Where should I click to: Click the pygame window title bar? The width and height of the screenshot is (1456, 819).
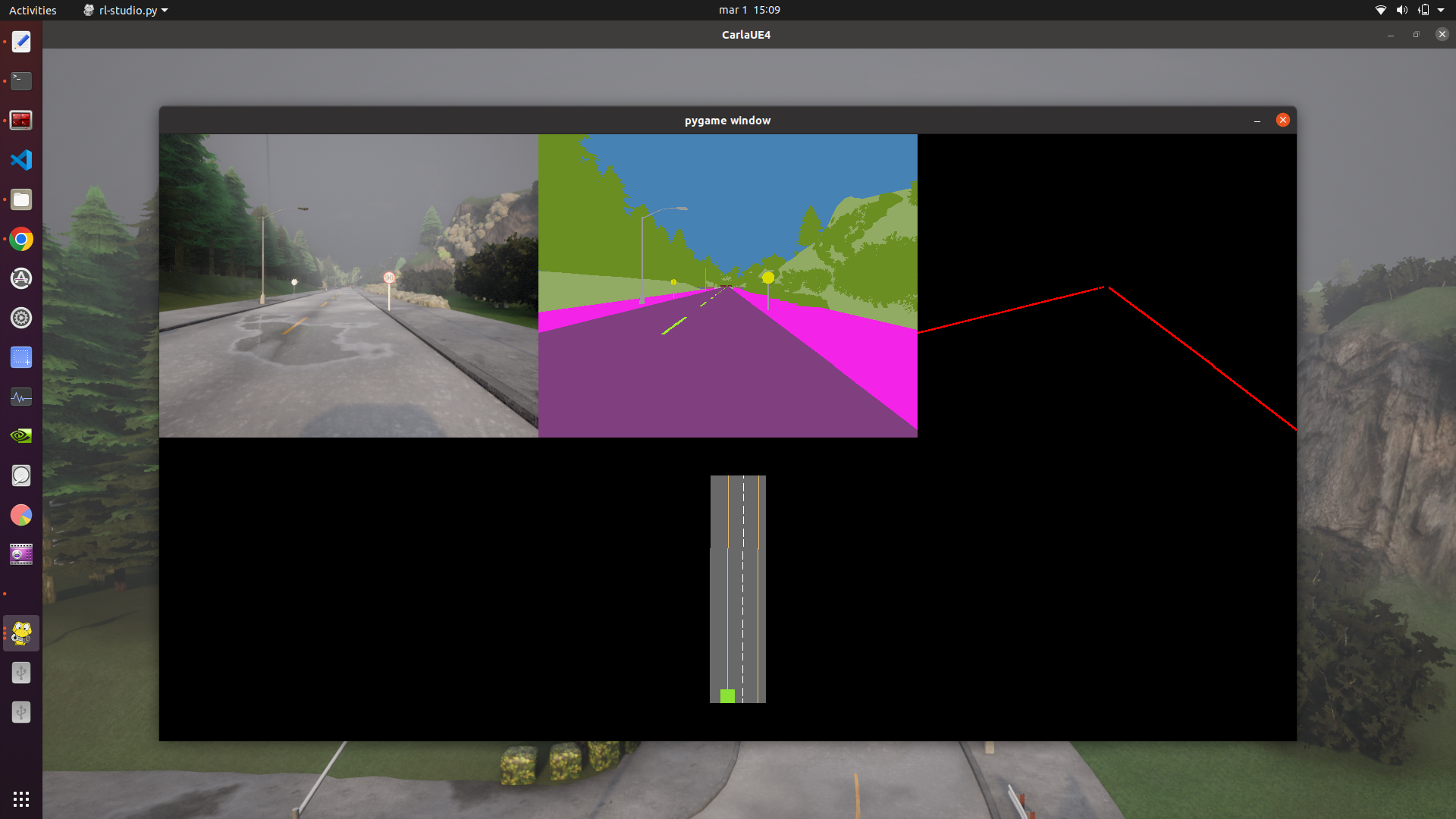tap(726, 121)
